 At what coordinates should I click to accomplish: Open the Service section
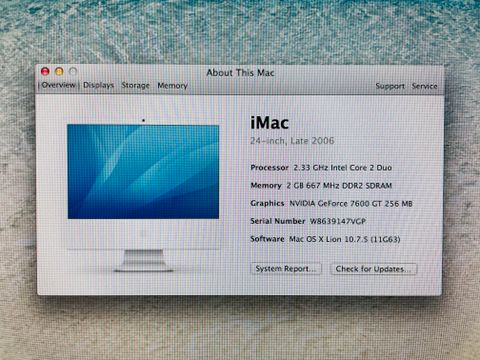[x=424, y=86]
